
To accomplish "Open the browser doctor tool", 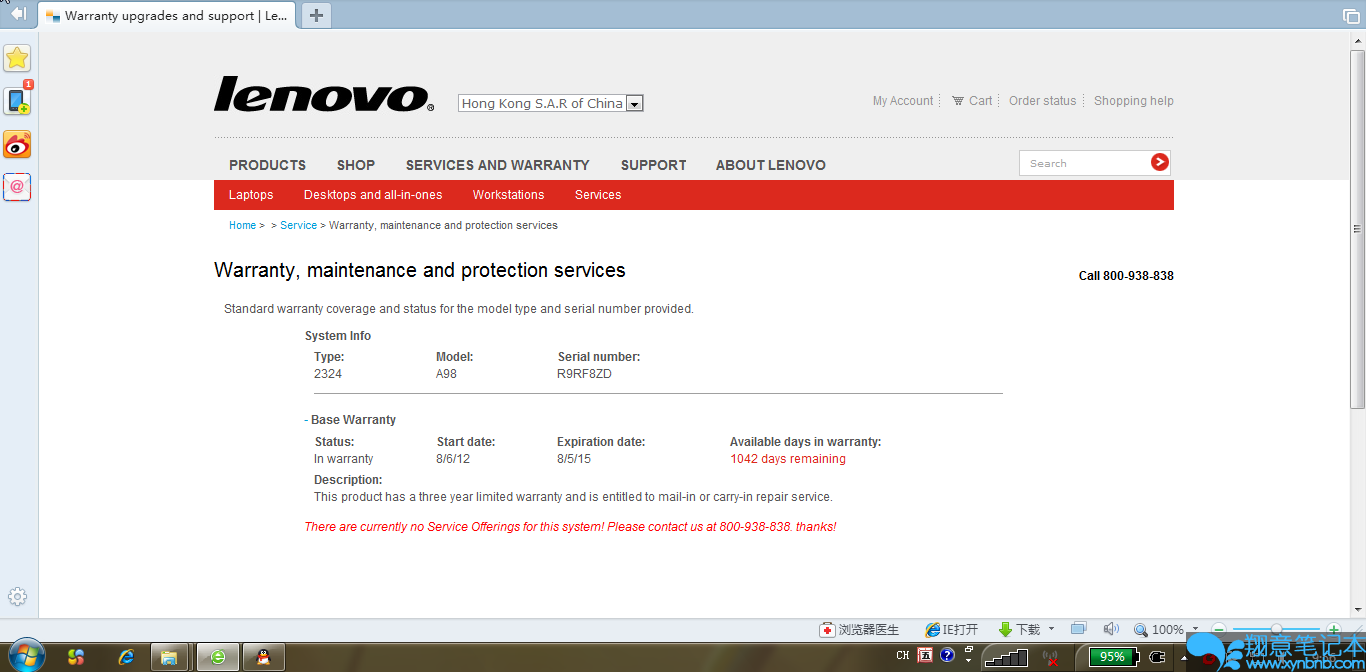I will 859,630.
